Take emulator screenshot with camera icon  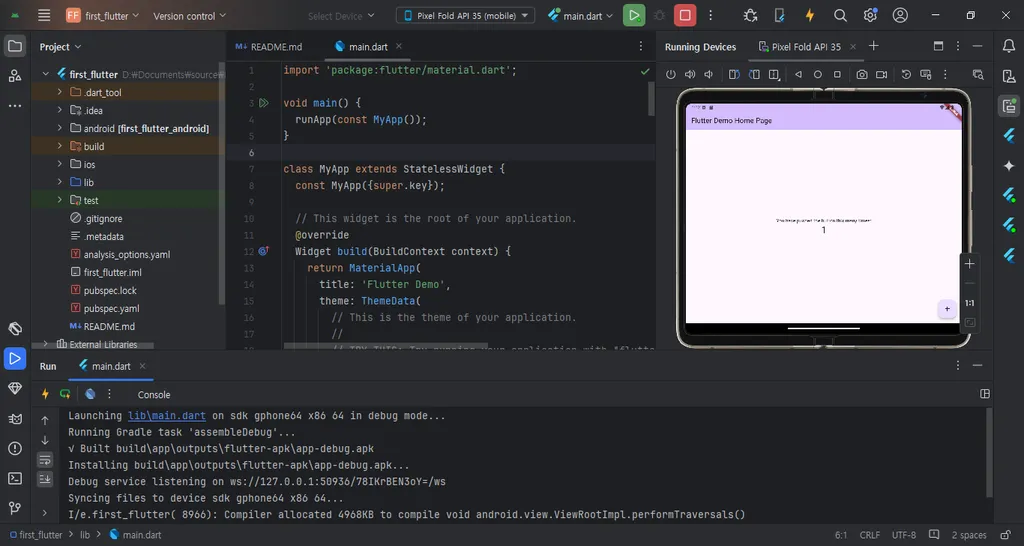point(862,74)
